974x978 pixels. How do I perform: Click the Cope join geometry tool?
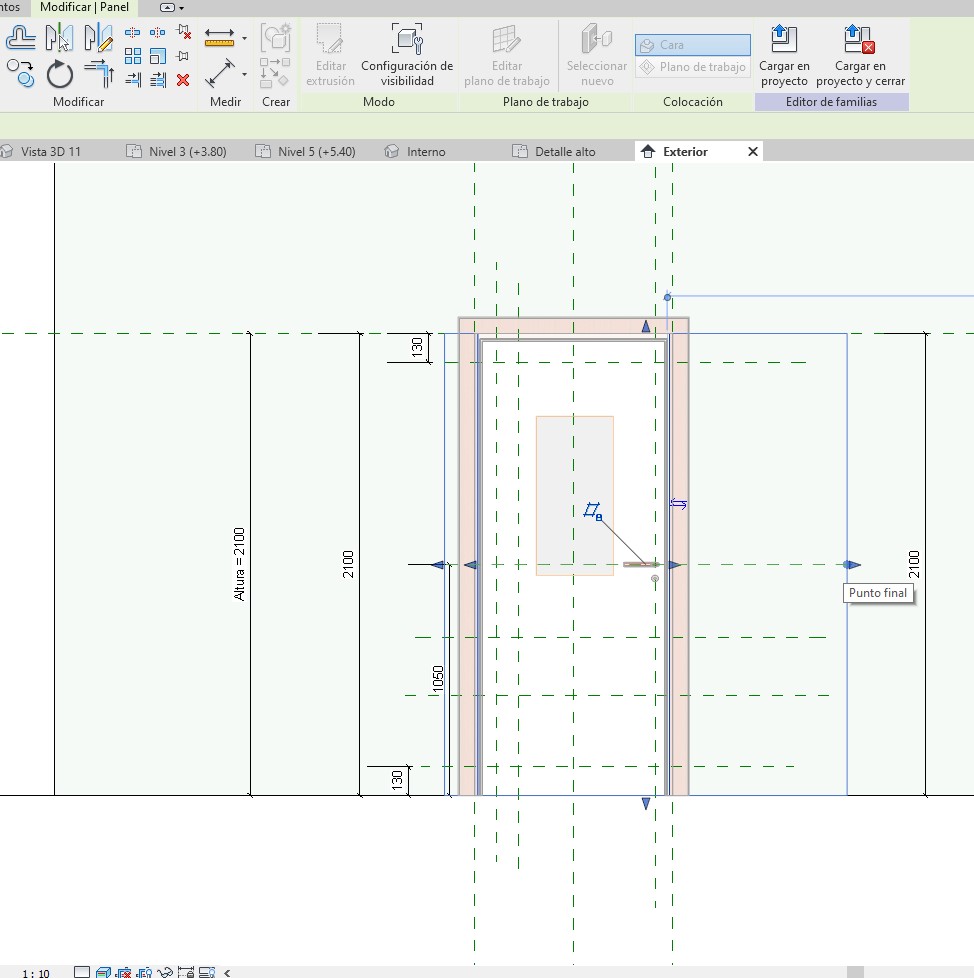coord(20,39)
